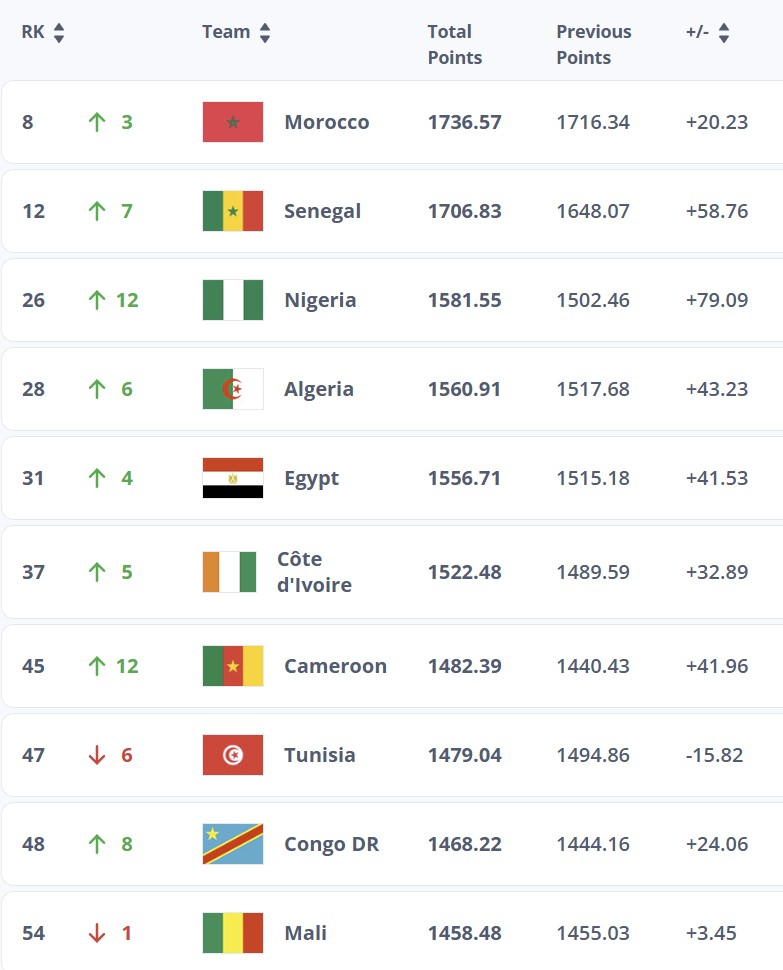Viewport: 783px width, 970px height.
Task: Sort the table by RK column
Action: (58, 33)
